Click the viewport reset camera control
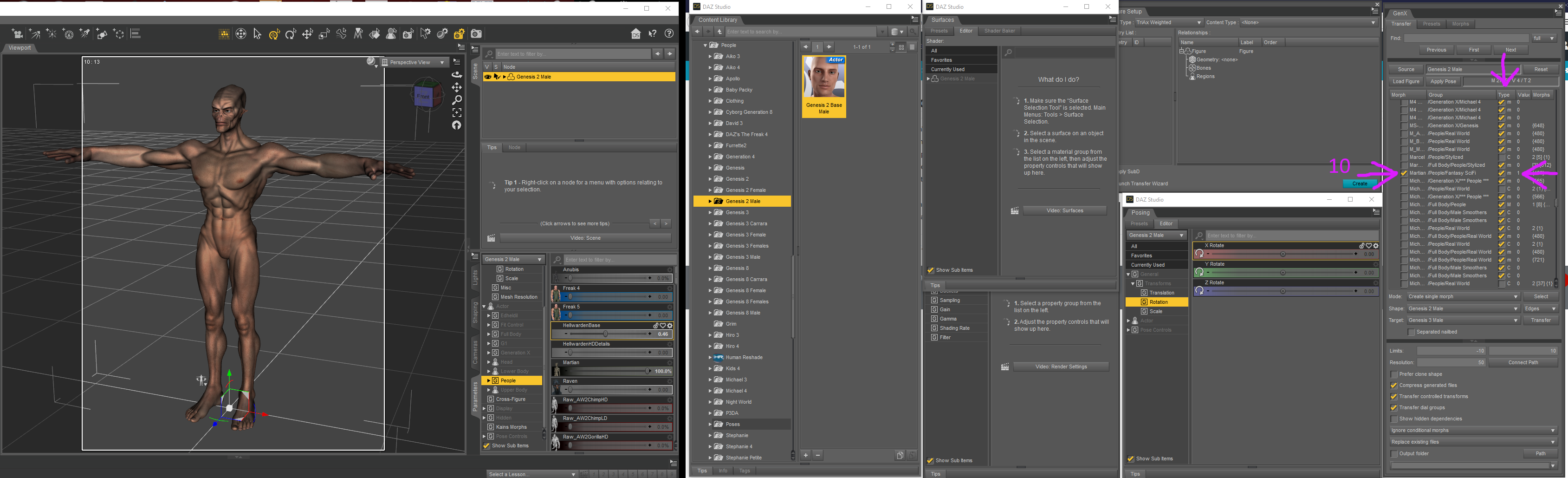1568x478 pixels. pyautogui.click(x=457, y=125)
